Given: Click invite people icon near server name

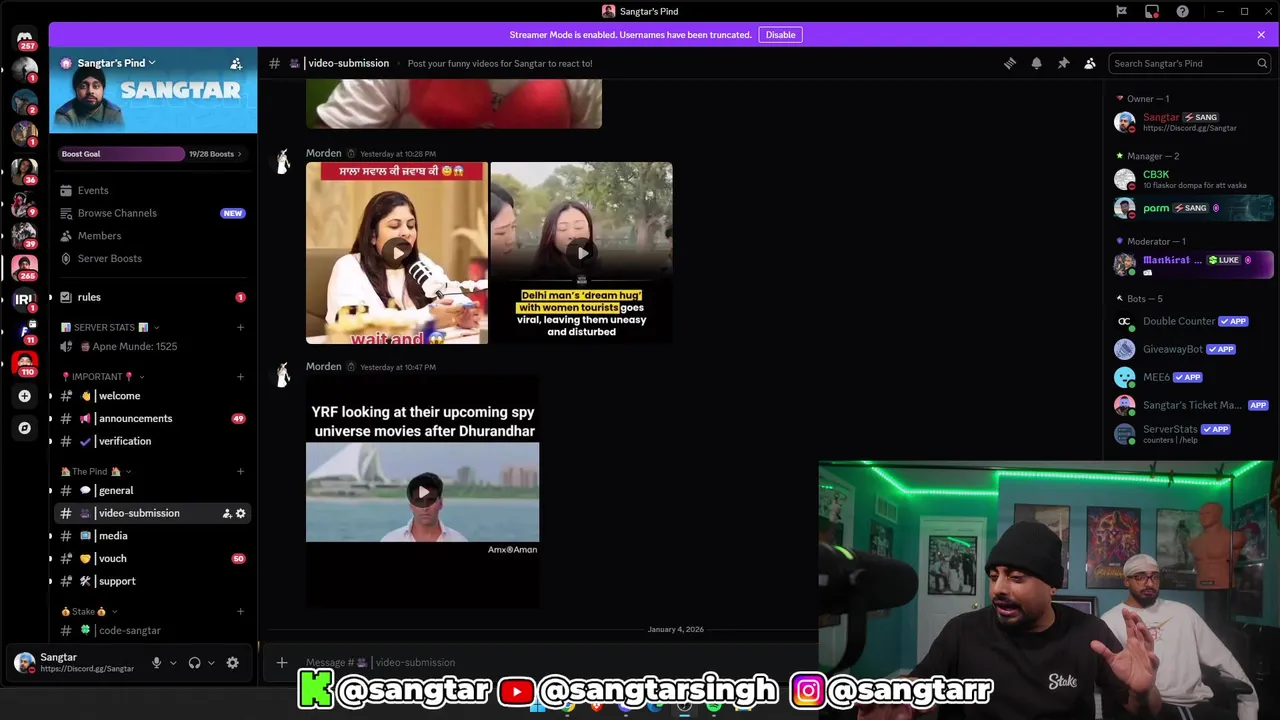Looking at the screenshot, I should [236, 63].
